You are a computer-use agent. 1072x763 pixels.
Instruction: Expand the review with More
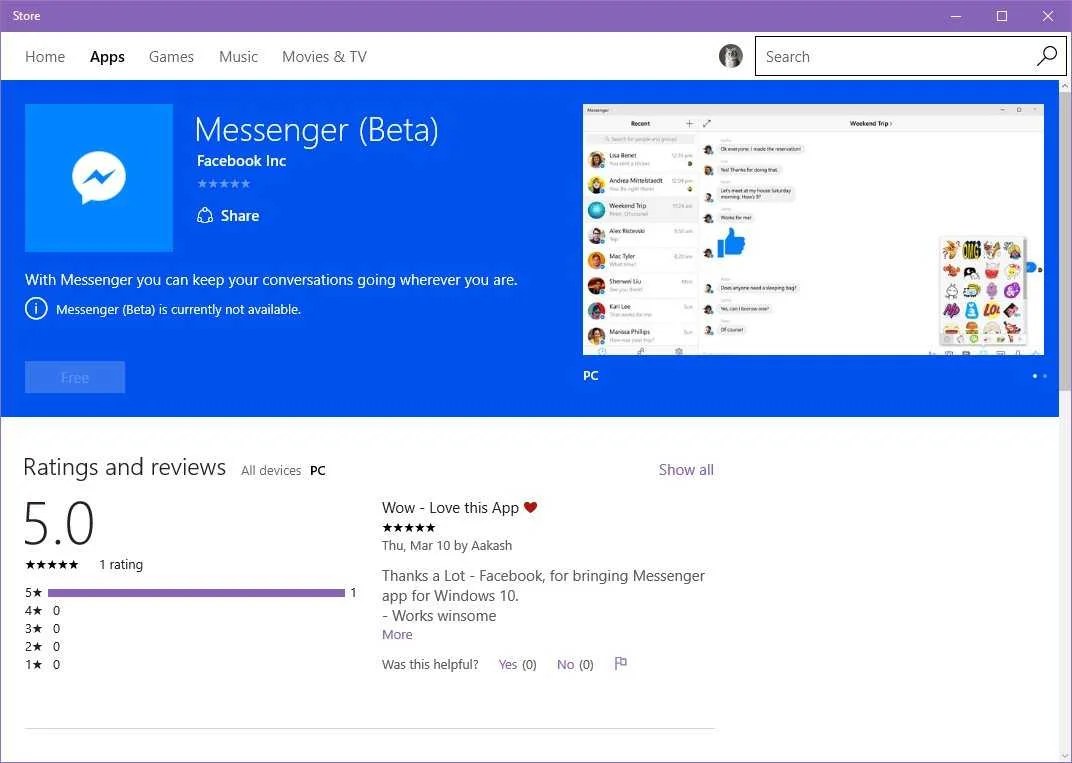397,634
